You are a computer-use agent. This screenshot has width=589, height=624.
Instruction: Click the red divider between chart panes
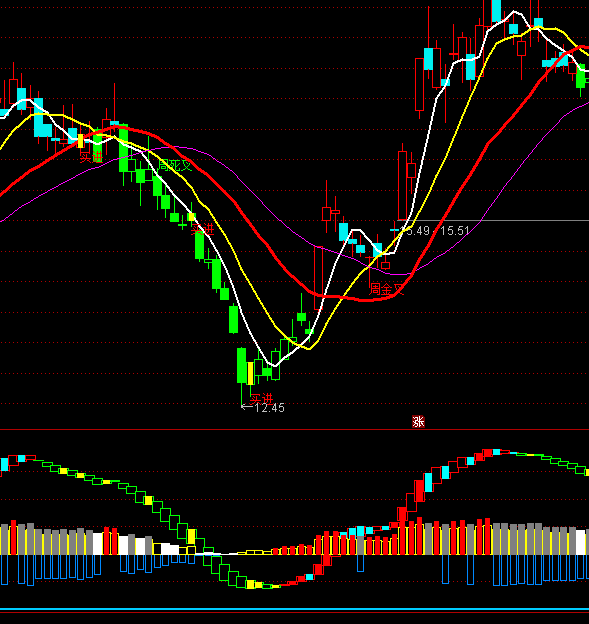(x=294, y=429)
